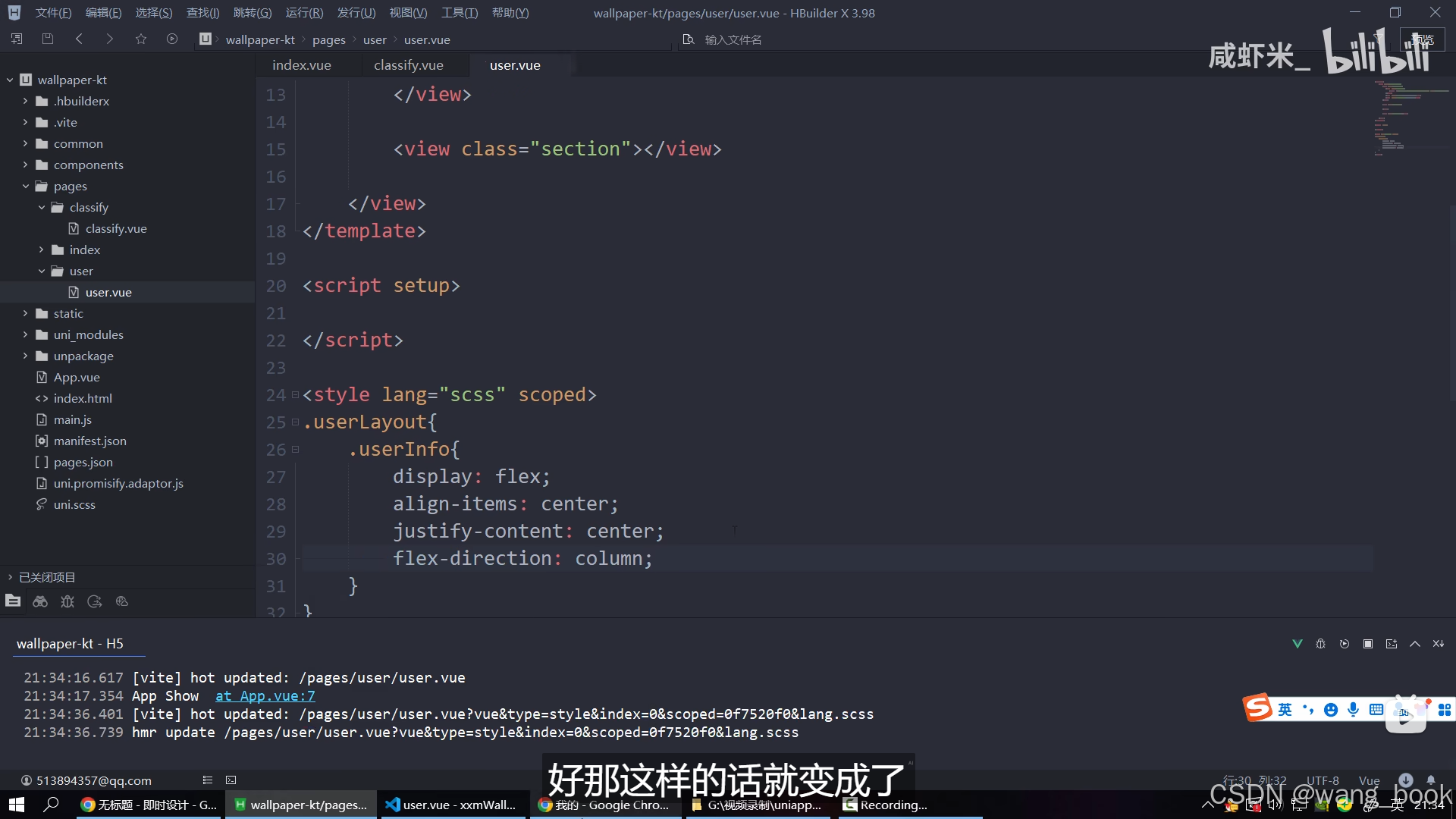Bookmark with the star icon
The image size is (1456, 819).
tap(141, 39)
